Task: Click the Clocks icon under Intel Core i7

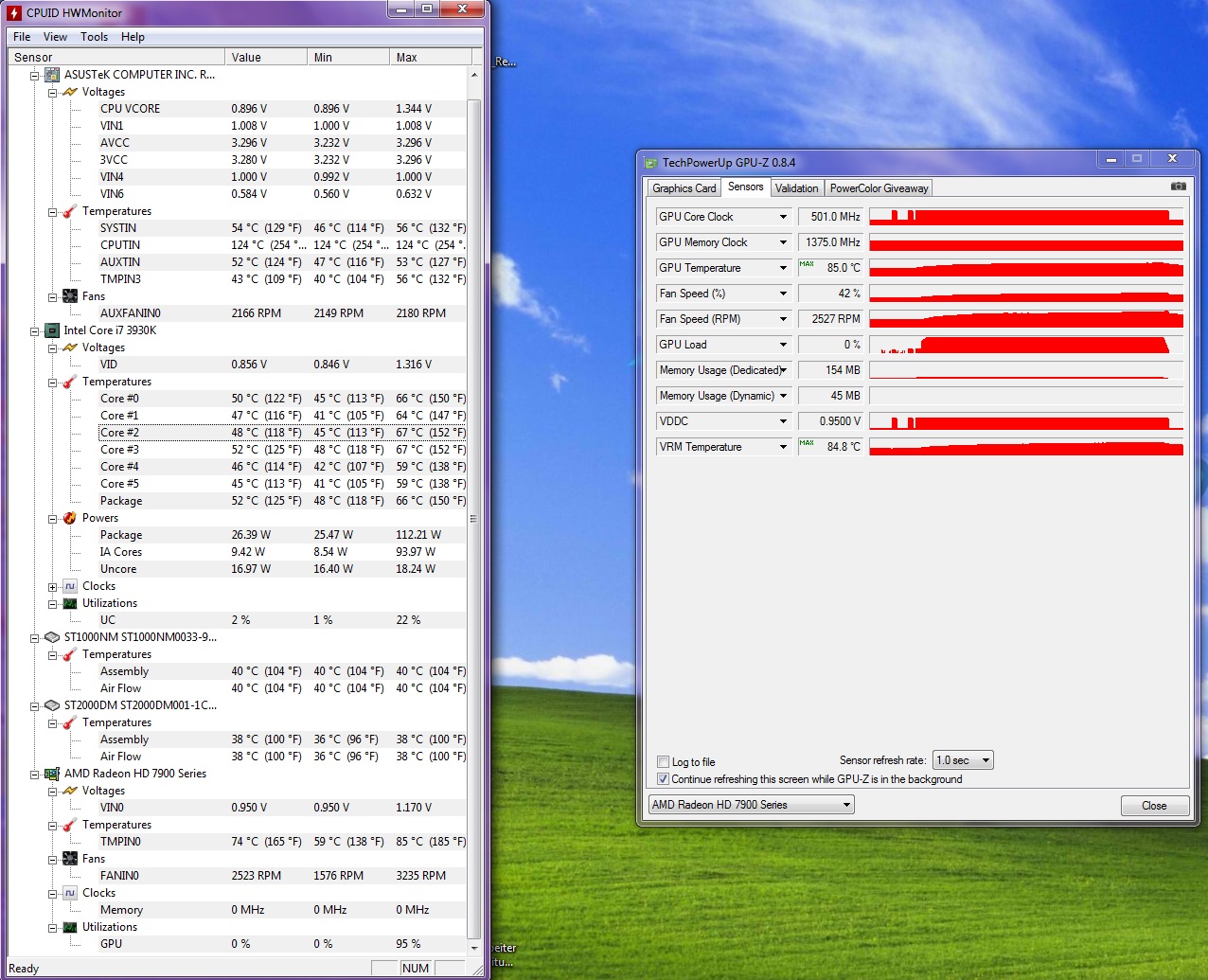Action: pyautogui.click(x=70, y=586)
